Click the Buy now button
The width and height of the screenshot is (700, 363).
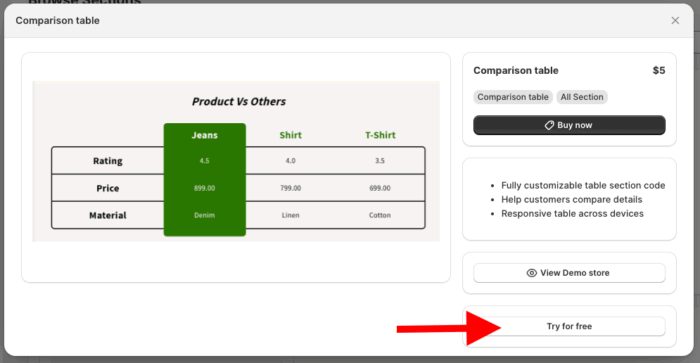coord(569,125)
